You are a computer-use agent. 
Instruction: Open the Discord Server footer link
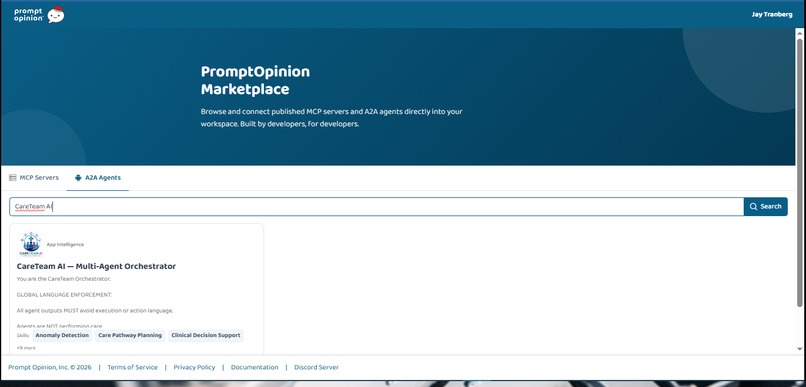pos(316,367)
